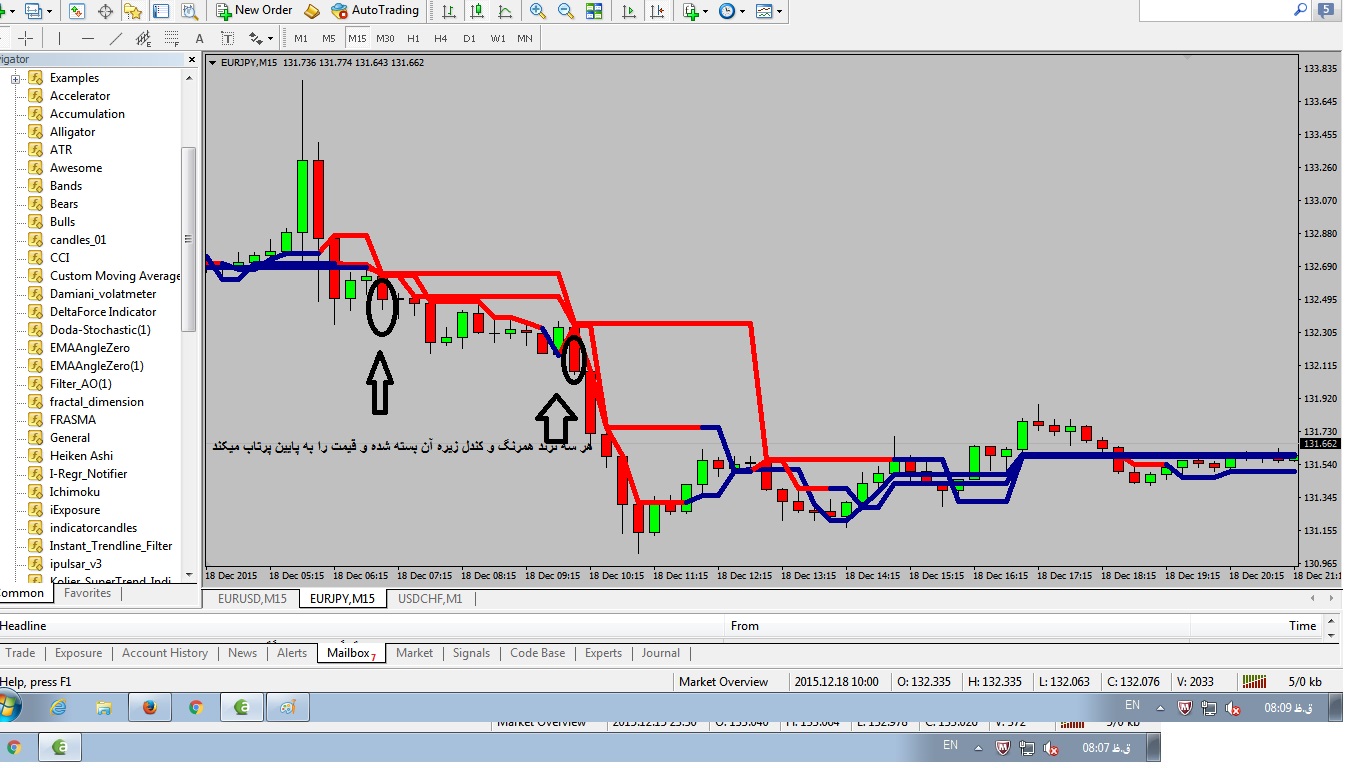Select the Text Label tool
1366x768 pixels.
point(228,38)
